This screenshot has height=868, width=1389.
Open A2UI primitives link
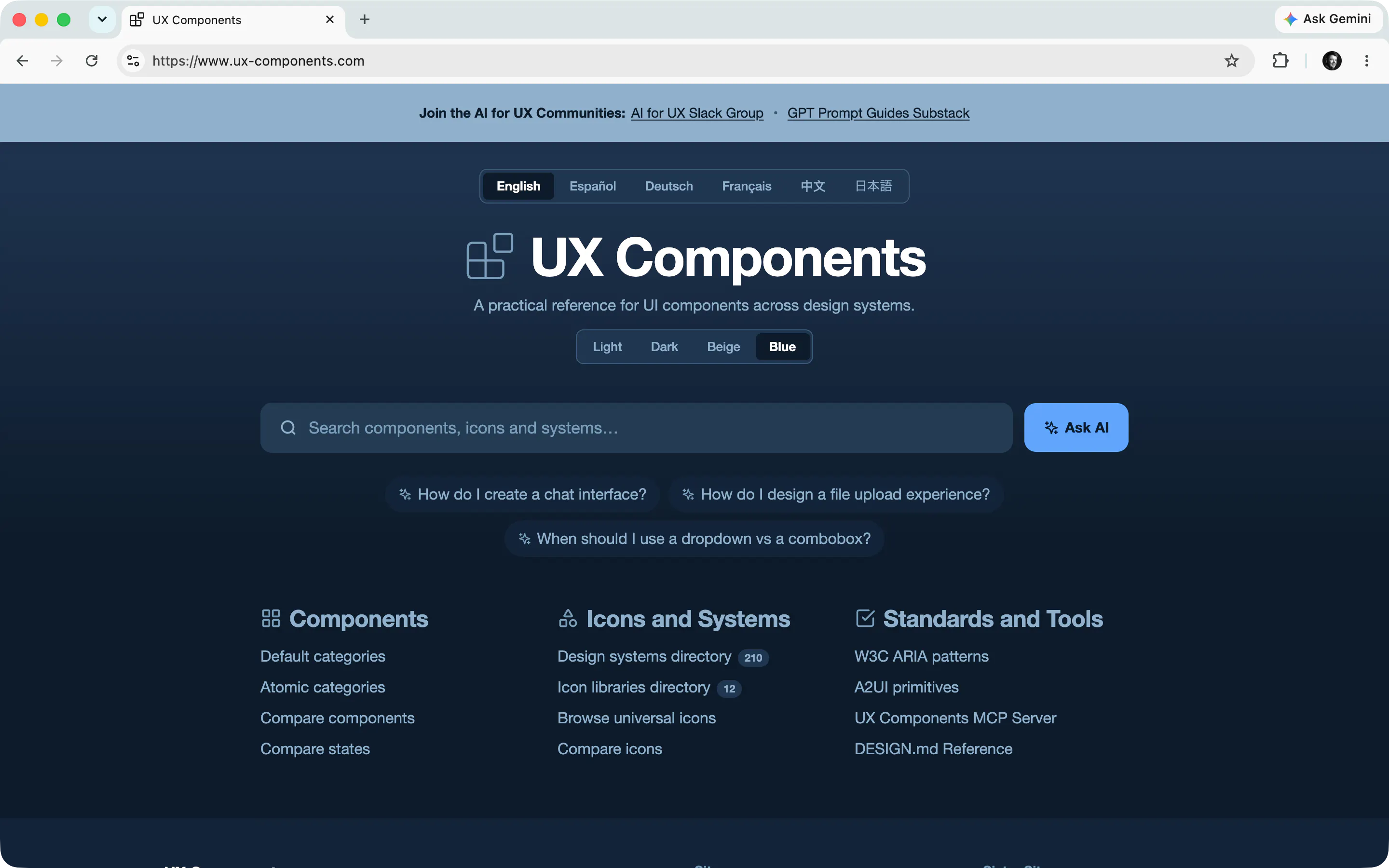click(x=906, y=687)
